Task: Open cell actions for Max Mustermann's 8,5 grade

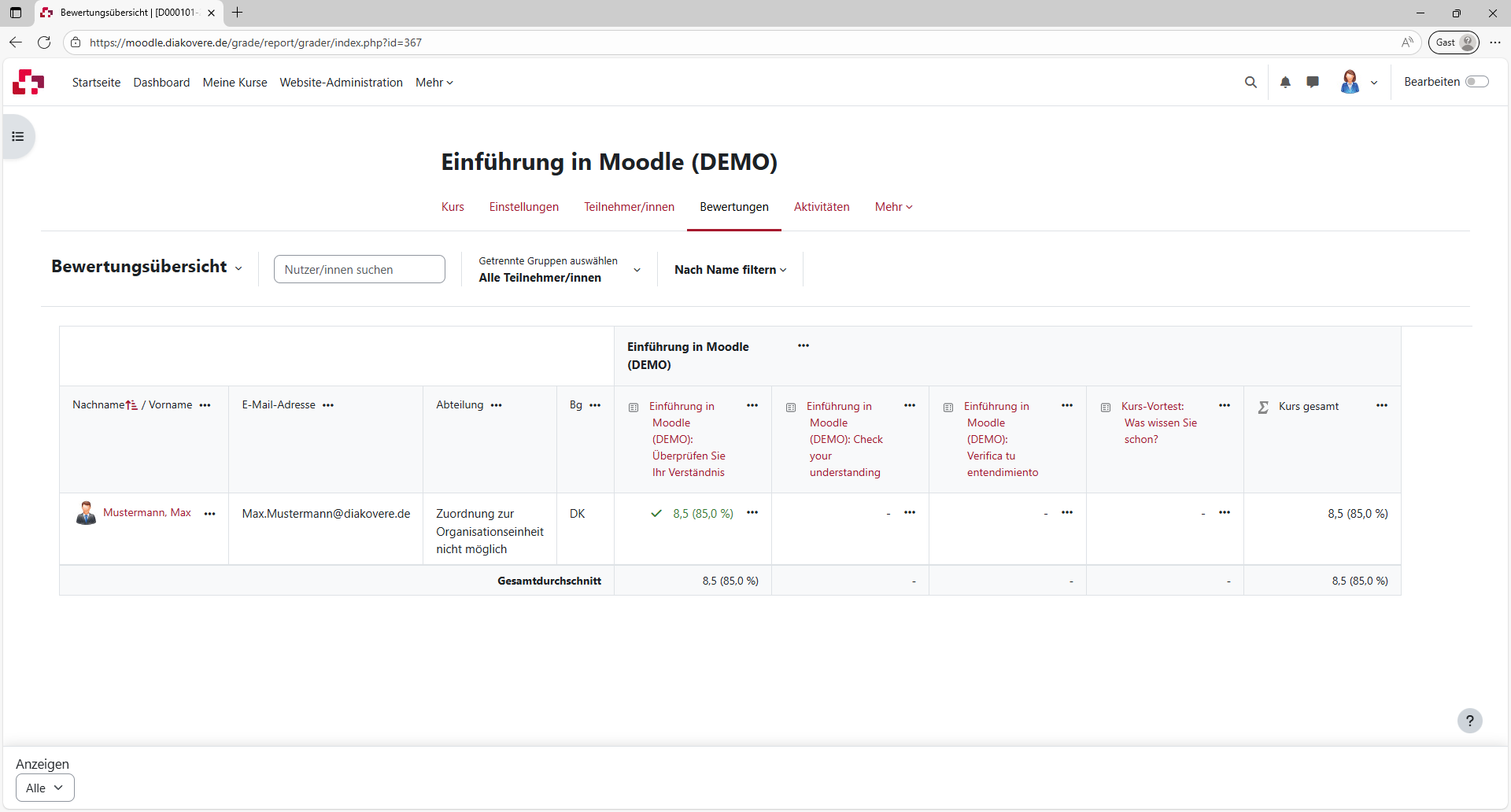Action: [x=752, y=513]
